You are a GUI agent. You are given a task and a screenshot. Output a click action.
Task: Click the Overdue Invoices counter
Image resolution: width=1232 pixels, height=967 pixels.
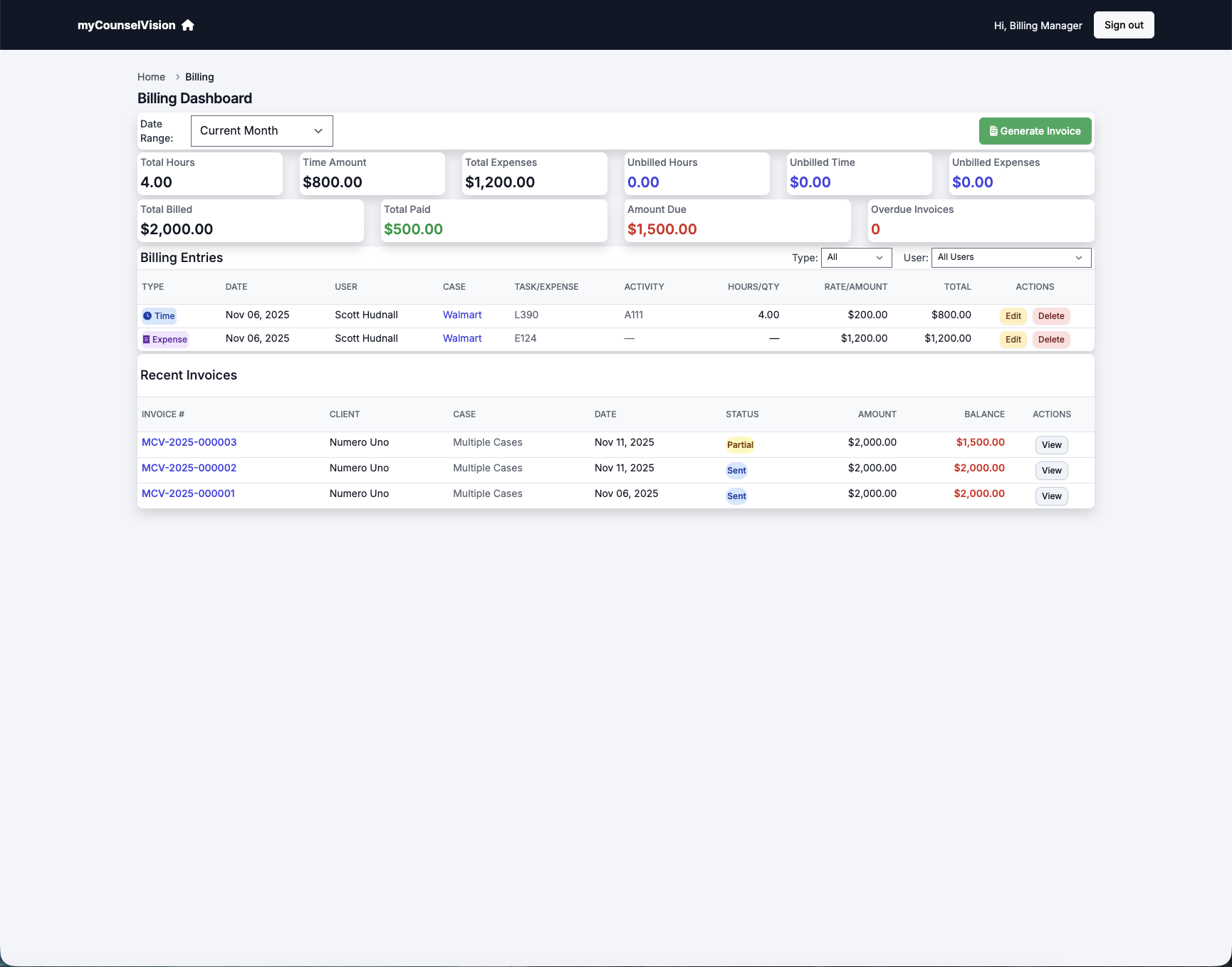[875, 229]
